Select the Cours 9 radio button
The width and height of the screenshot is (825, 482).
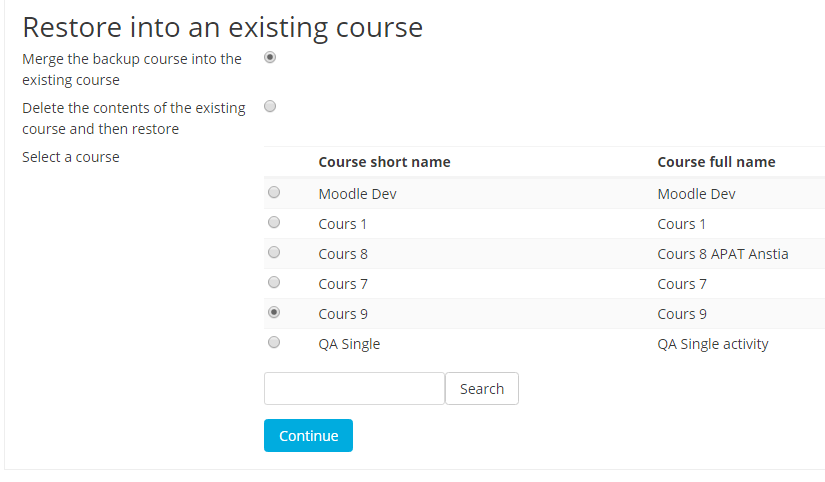(x=274, y=312)
